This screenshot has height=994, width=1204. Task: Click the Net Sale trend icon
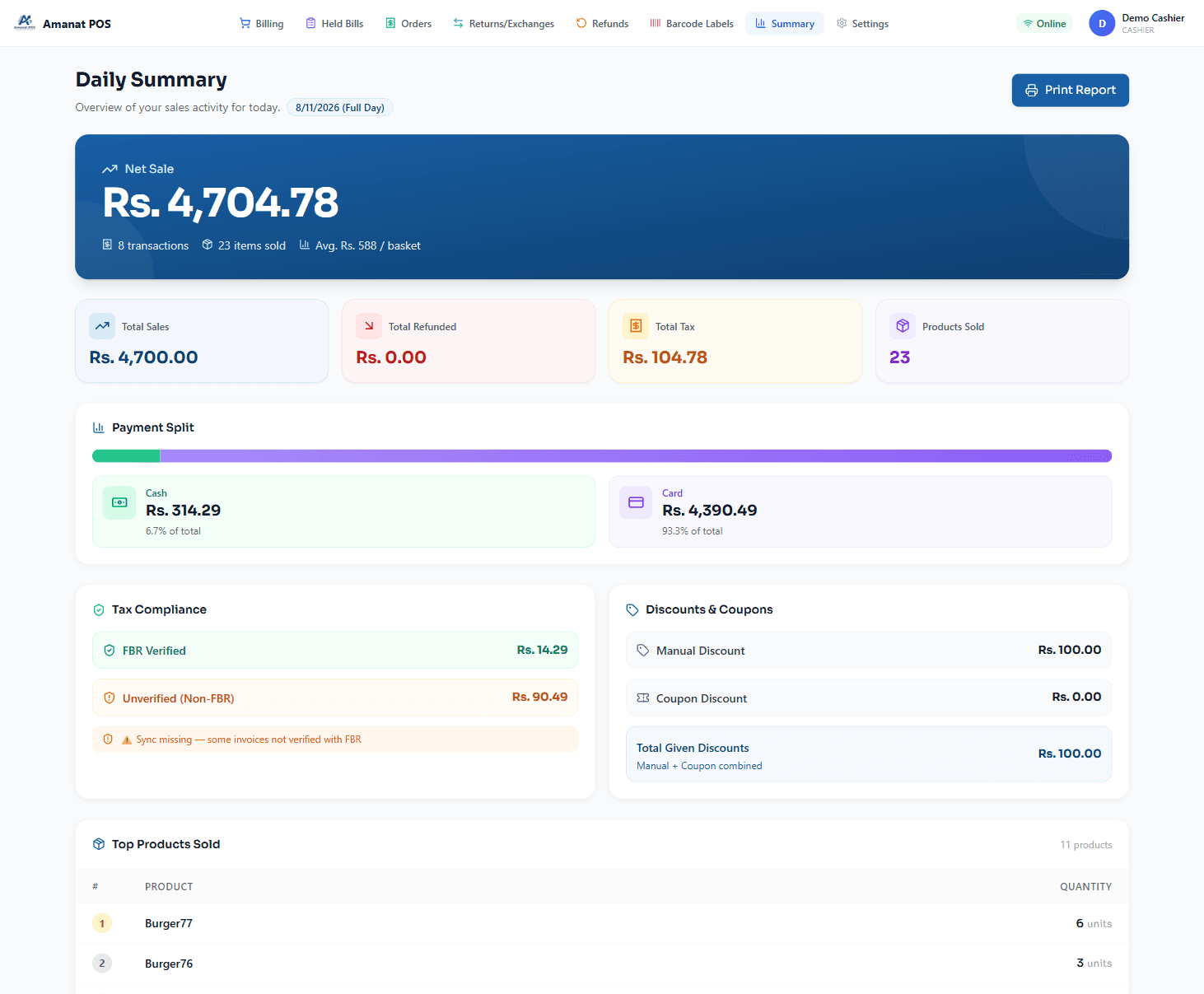tap(110, 169)
